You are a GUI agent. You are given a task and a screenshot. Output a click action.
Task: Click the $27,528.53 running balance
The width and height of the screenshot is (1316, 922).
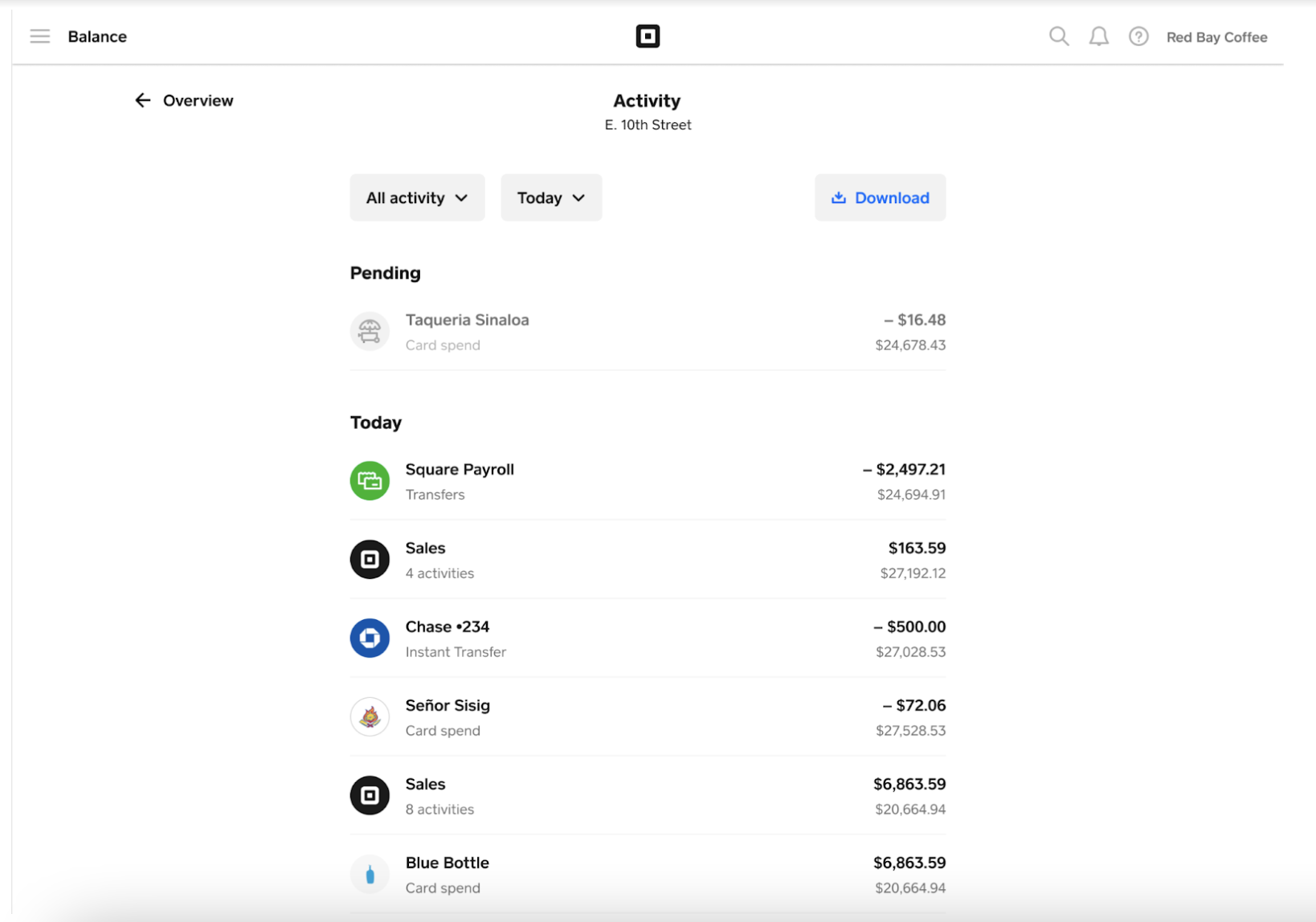910,731
